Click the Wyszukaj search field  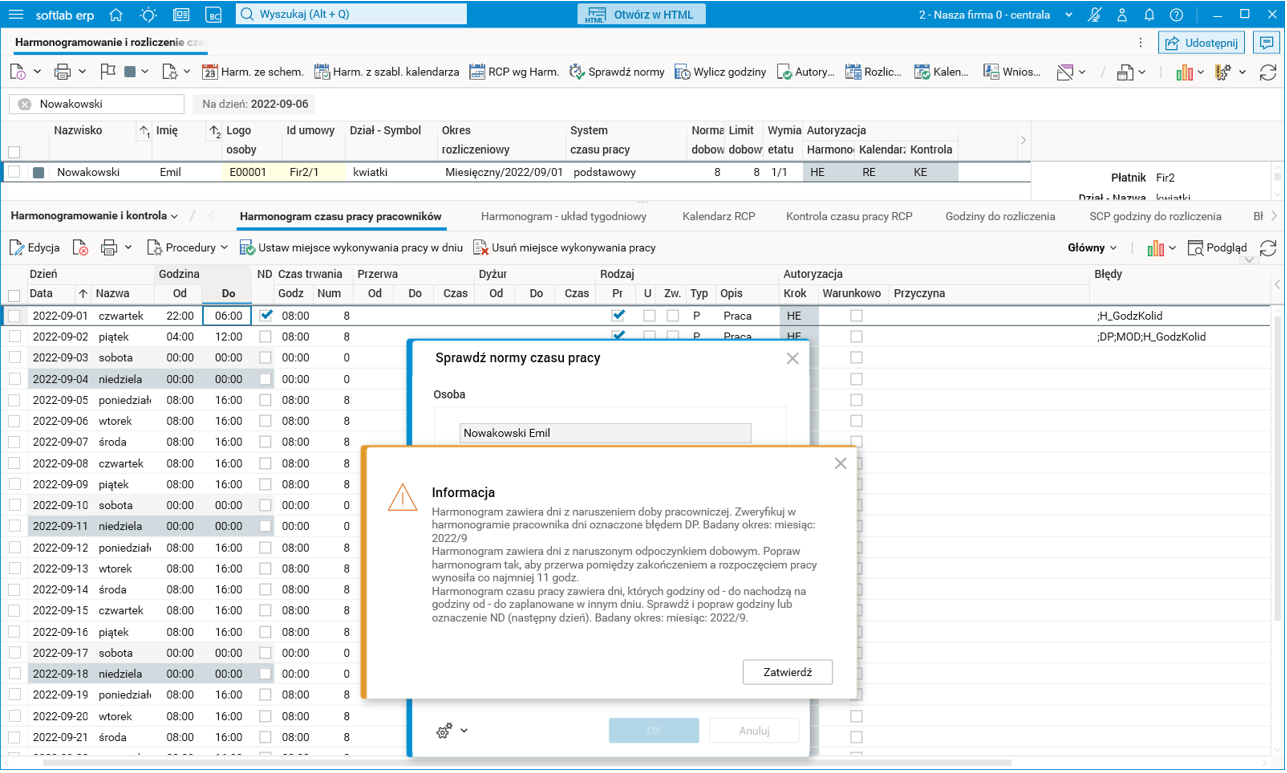[351, 15]
